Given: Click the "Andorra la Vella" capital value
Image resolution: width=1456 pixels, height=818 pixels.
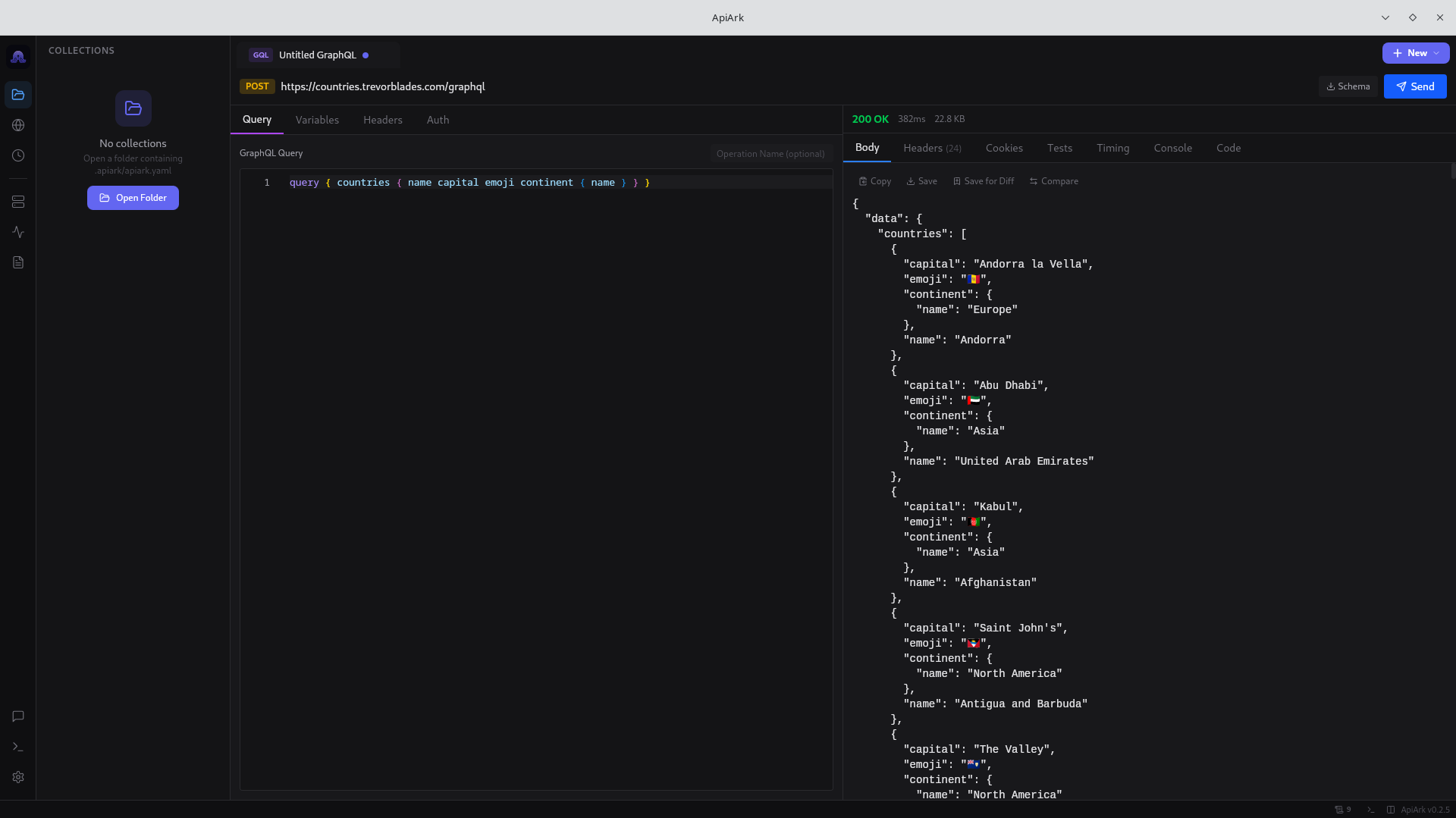Looking at the screenshot, I should 1031,265.
